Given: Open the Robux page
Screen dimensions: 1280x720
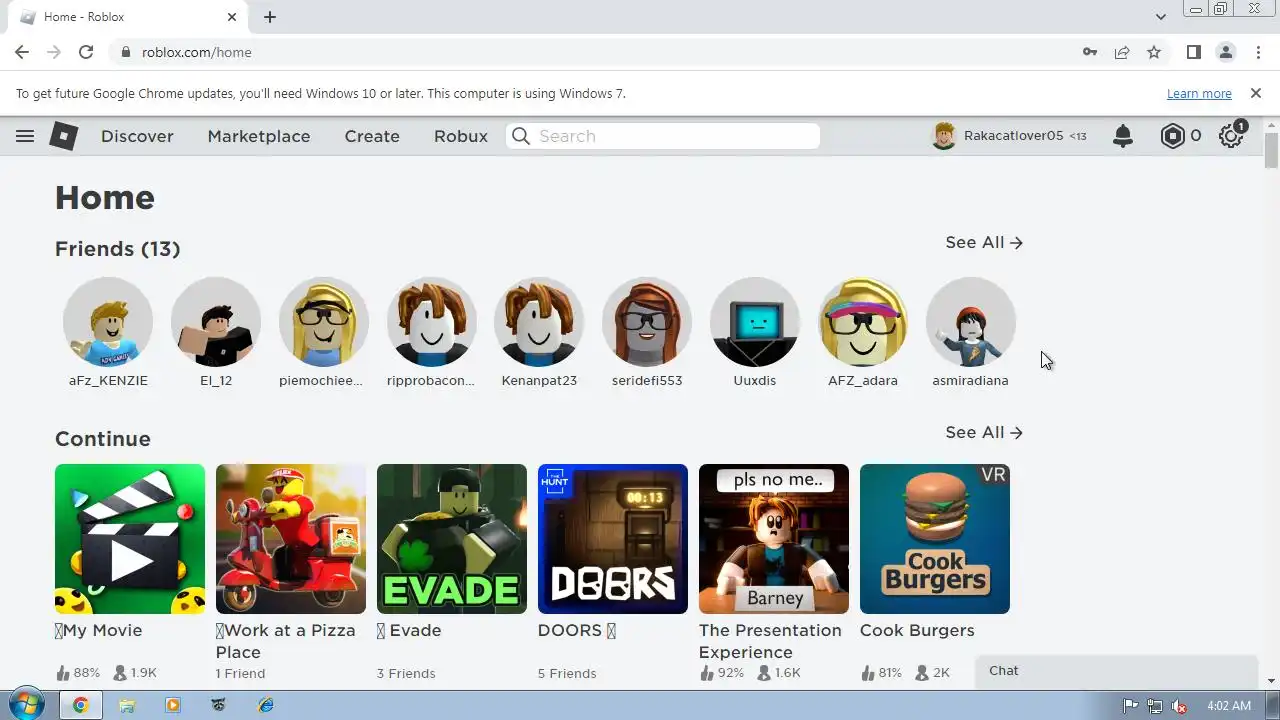Looking at the screenshot, I should (x=461, y=136).
